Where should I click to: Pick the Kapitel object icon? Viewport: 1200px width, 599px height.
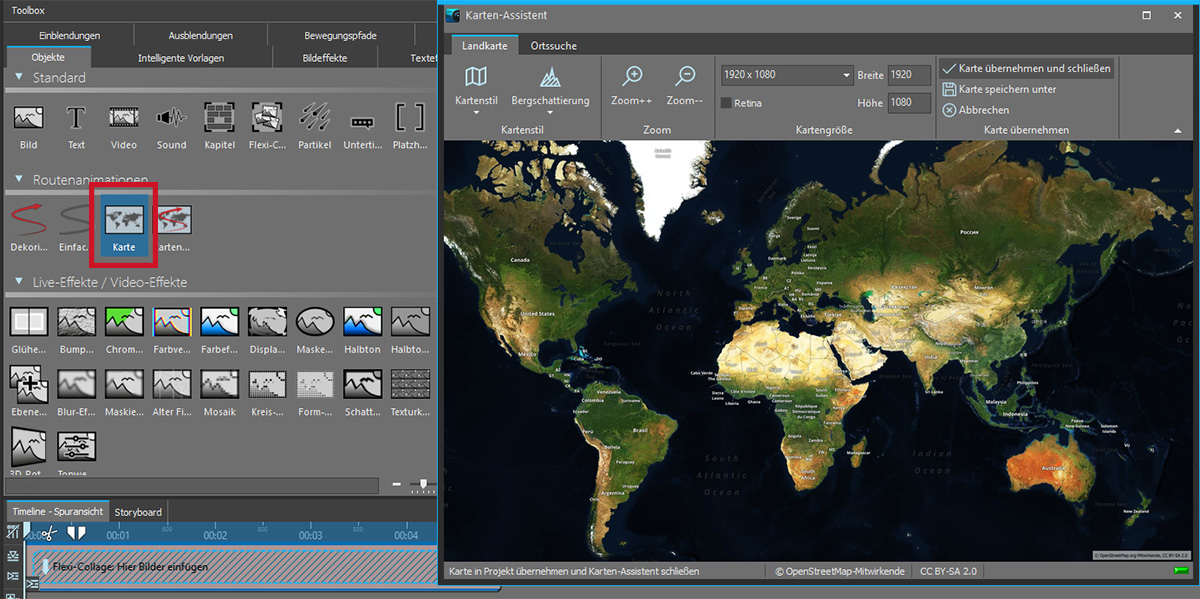(x=219, y=118)
